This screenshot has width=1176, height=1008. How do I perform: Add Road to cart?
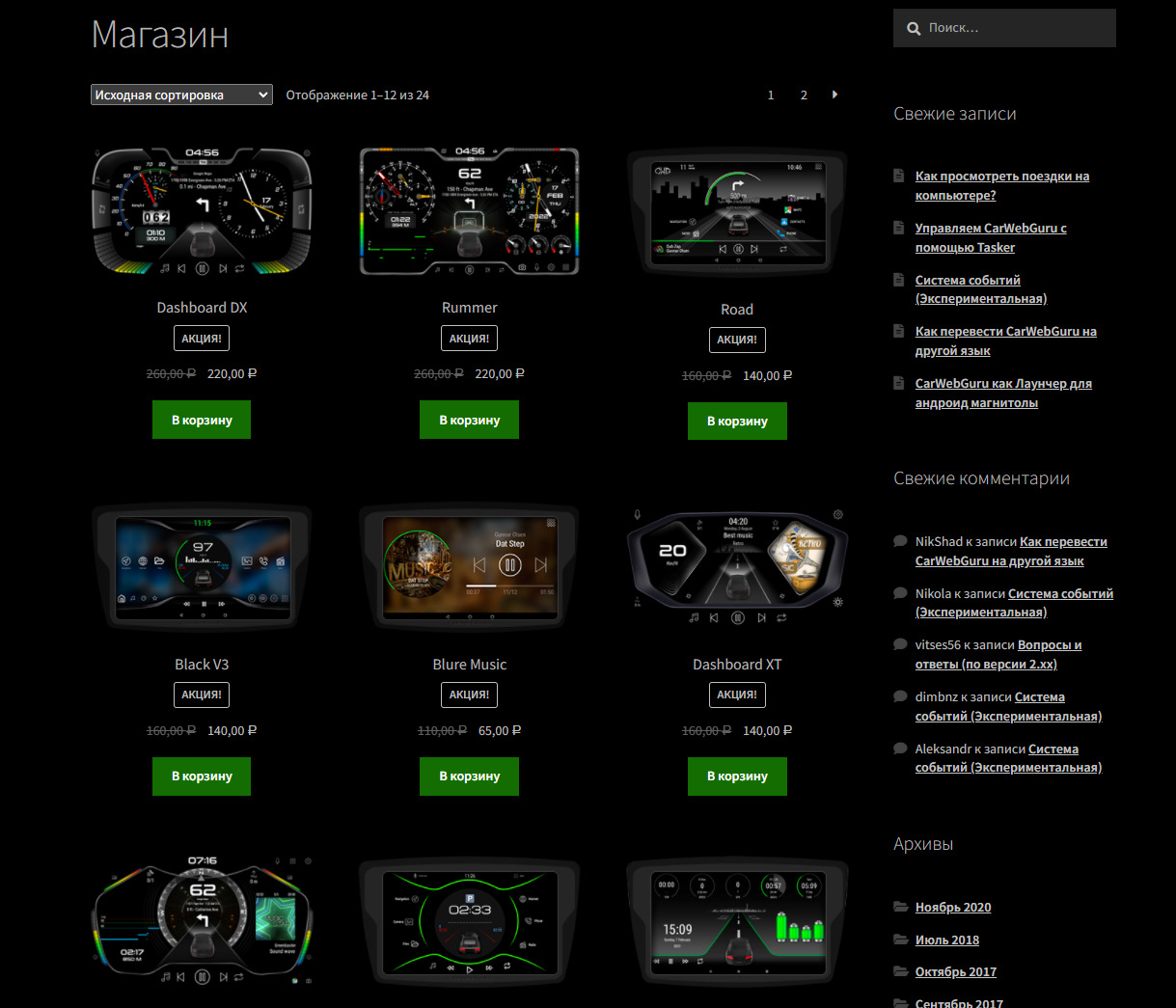737,422
